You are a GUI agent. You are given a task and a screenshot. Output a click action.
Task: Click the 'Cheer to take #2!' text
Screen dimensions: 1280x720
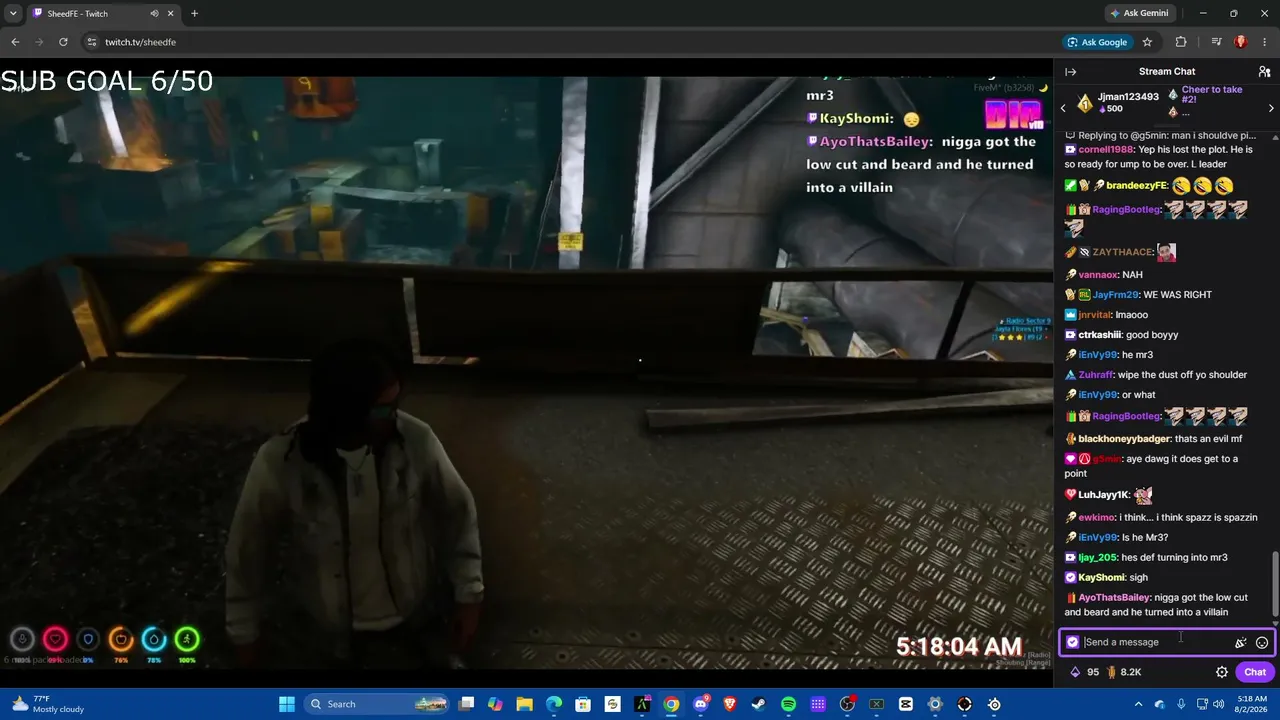pyautogui.click(x=1212, y=95)
